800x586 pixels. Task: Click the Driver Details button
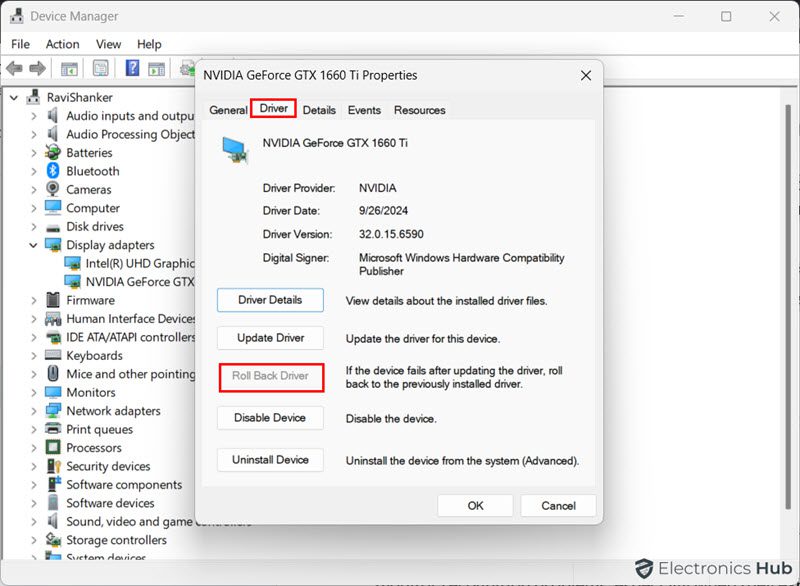270,299
